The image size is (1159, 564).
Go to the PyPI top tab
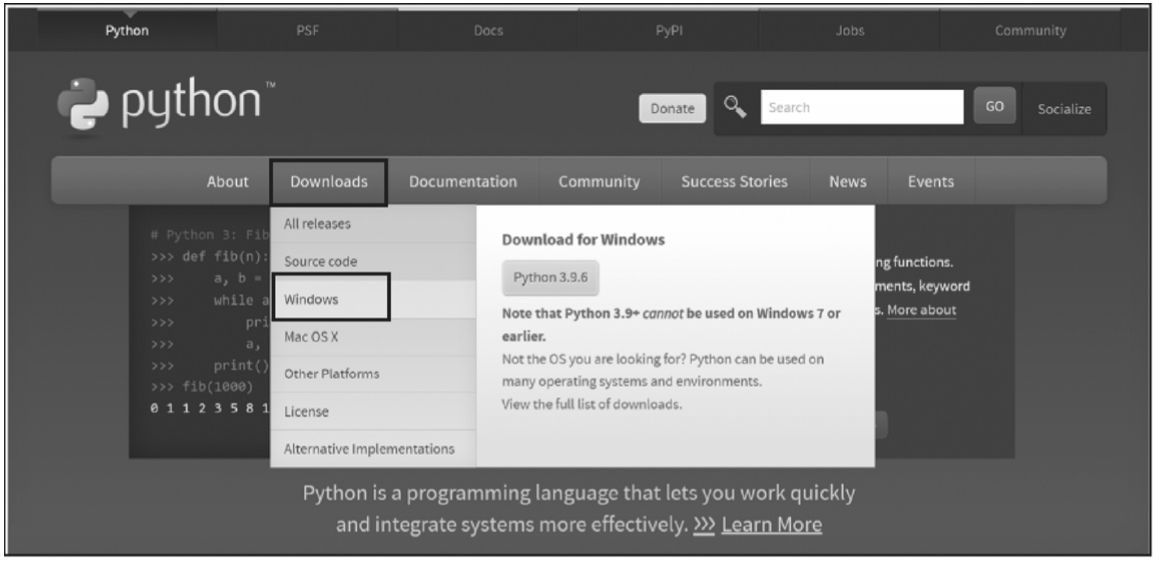coord(669,31)
